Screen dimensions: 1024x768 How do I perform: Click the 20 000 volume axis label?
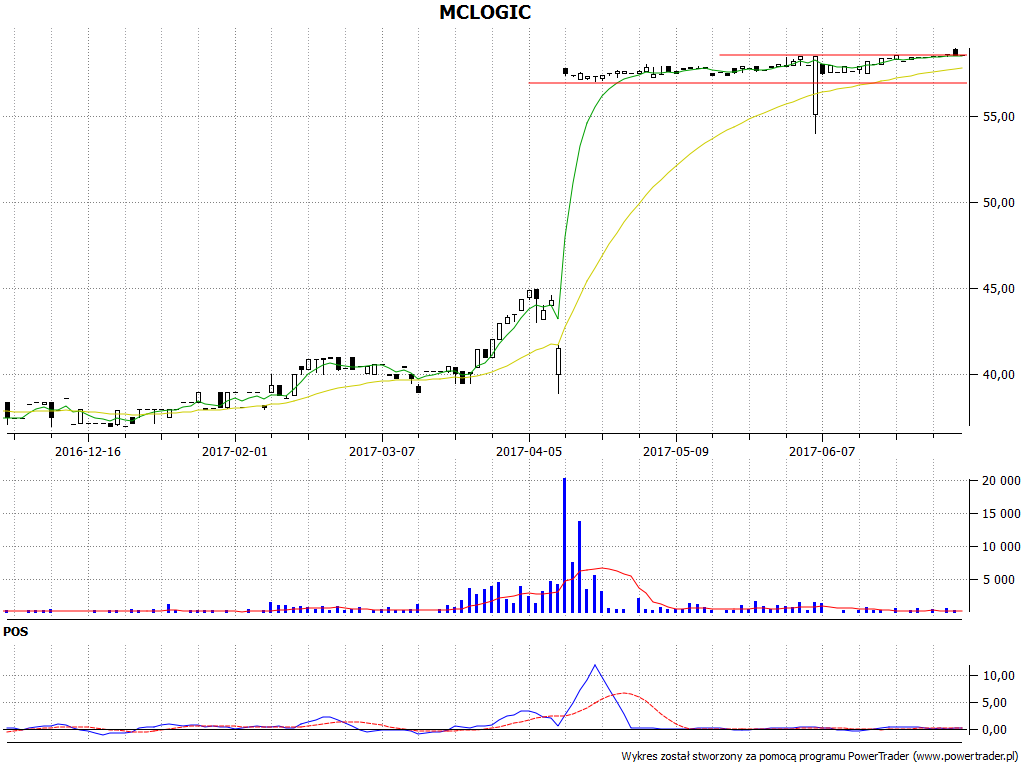click(x=1001, y=481)
